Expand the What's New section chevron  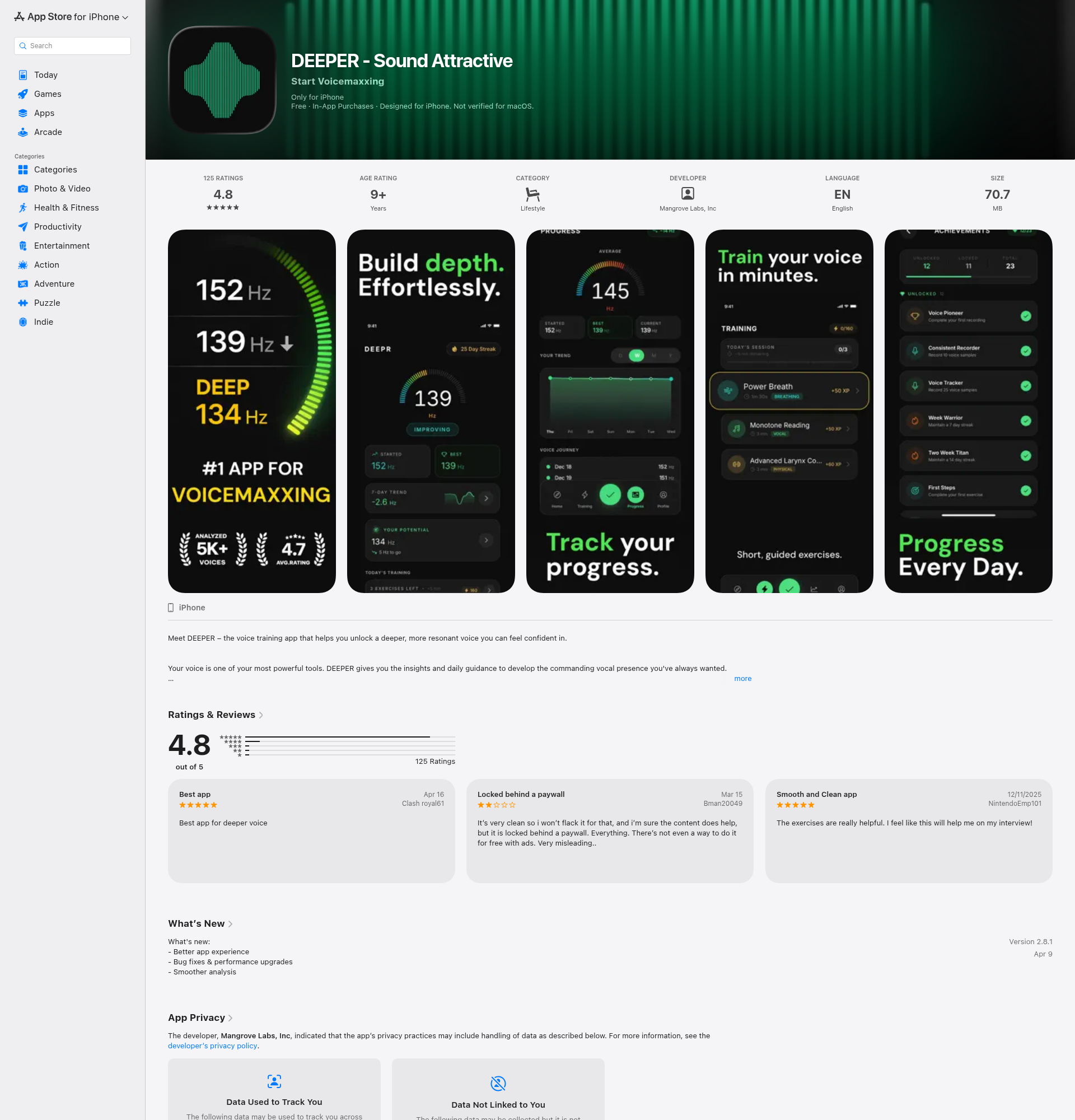(230, 924)
